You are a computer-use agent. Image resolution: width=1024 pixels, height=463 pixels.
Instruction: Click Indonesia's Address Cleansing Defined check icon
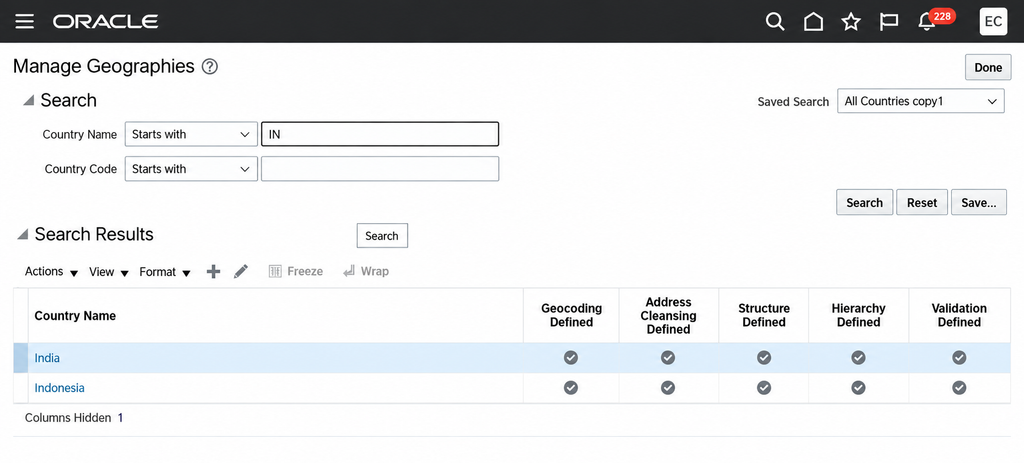coord(667,388)
